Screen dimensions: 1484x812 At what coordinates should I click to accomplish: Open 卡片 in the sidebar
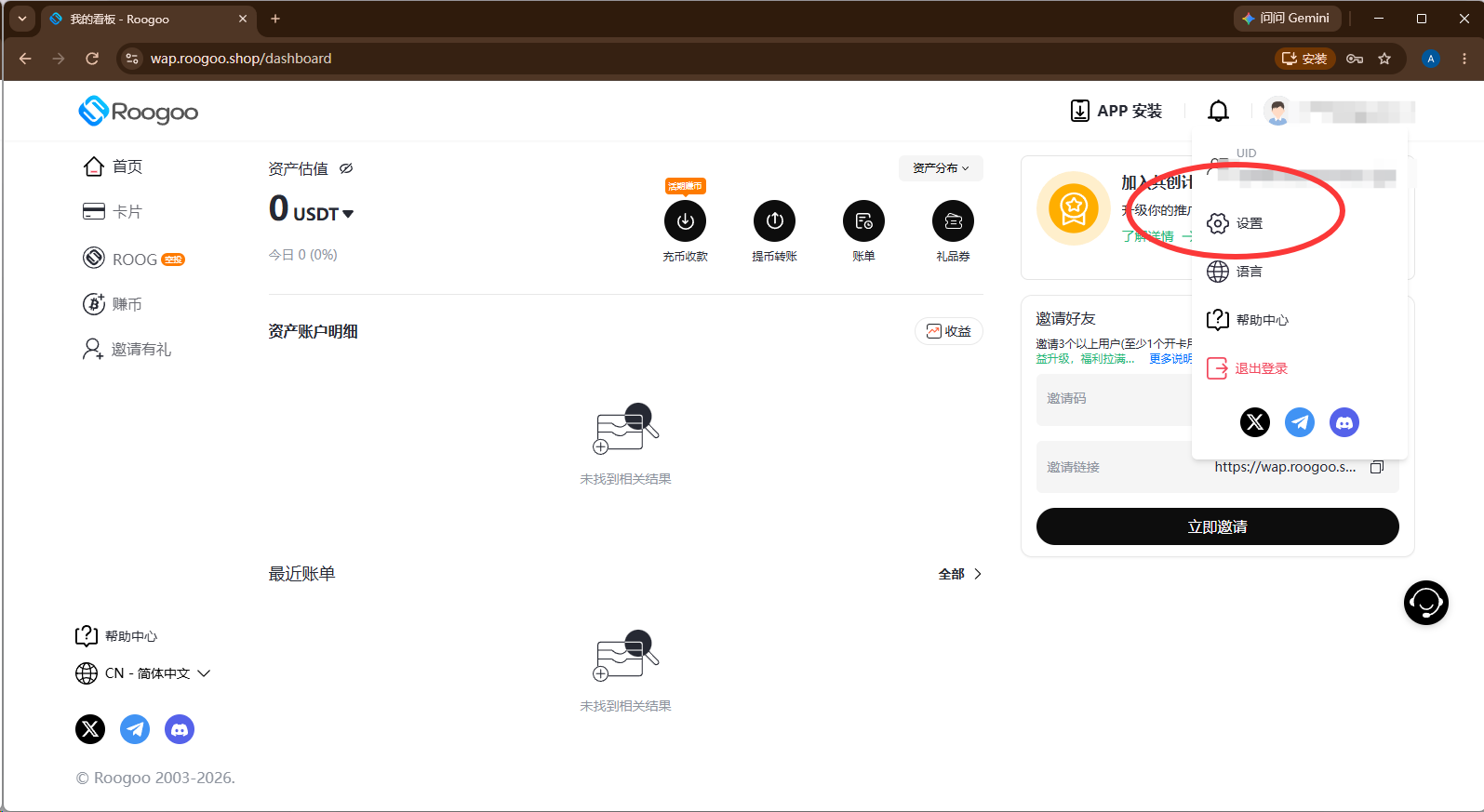pos(113,212)
